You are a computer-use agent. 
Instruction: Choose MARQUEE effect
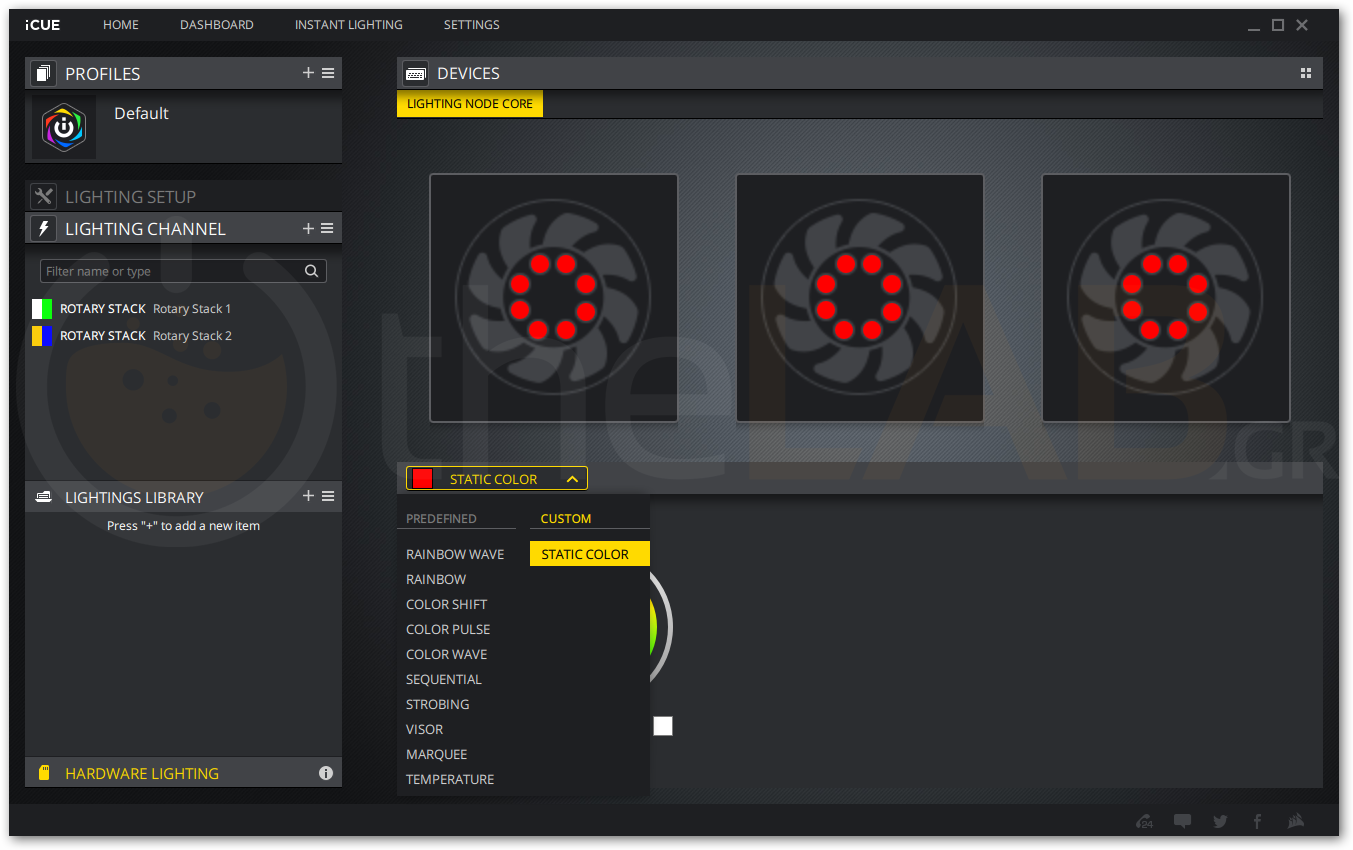437,754
